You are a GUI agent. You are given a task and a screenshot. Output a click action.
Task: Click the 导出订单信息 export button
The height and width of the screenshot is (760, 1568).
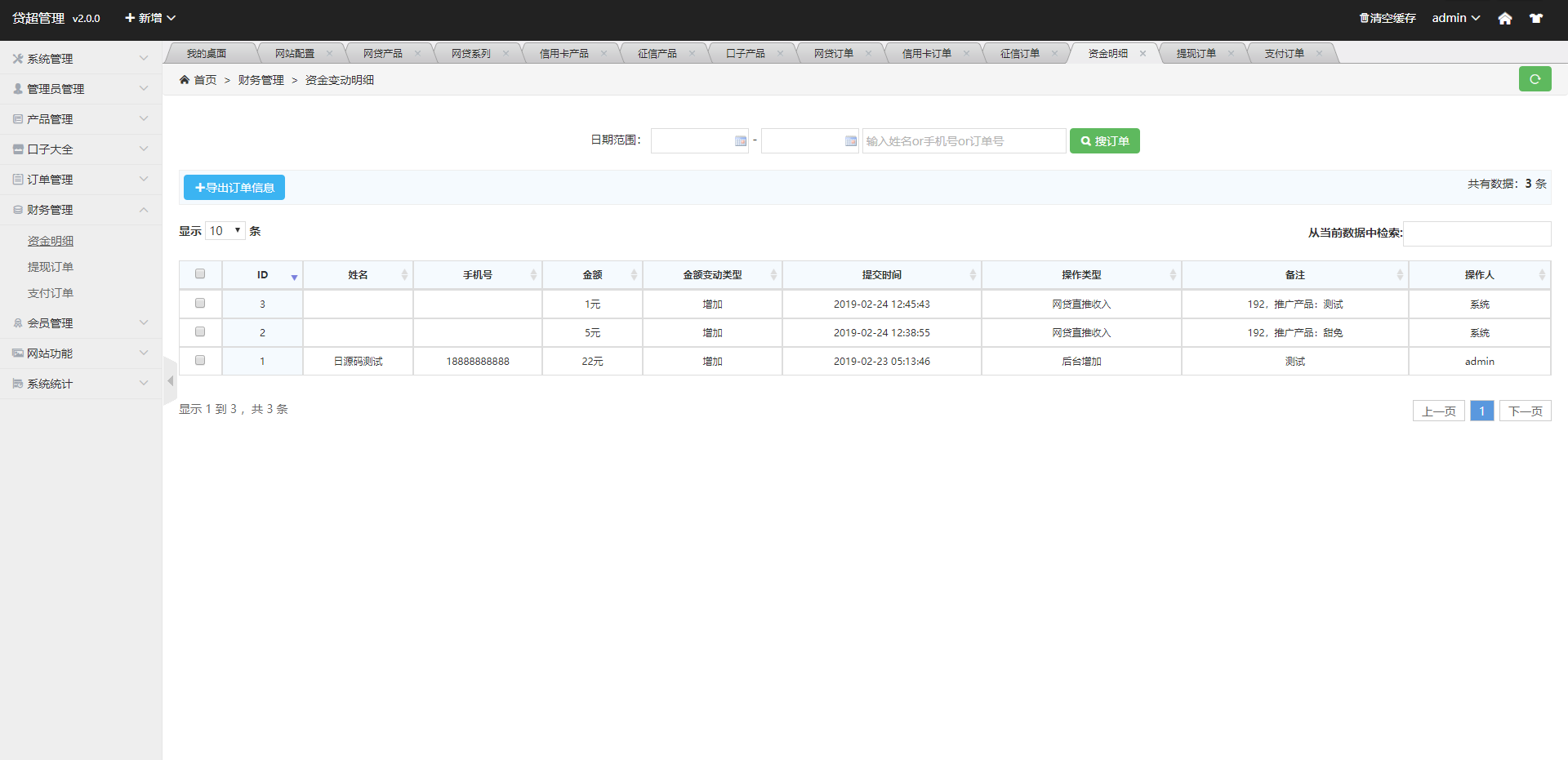click(x=234, y=188)
